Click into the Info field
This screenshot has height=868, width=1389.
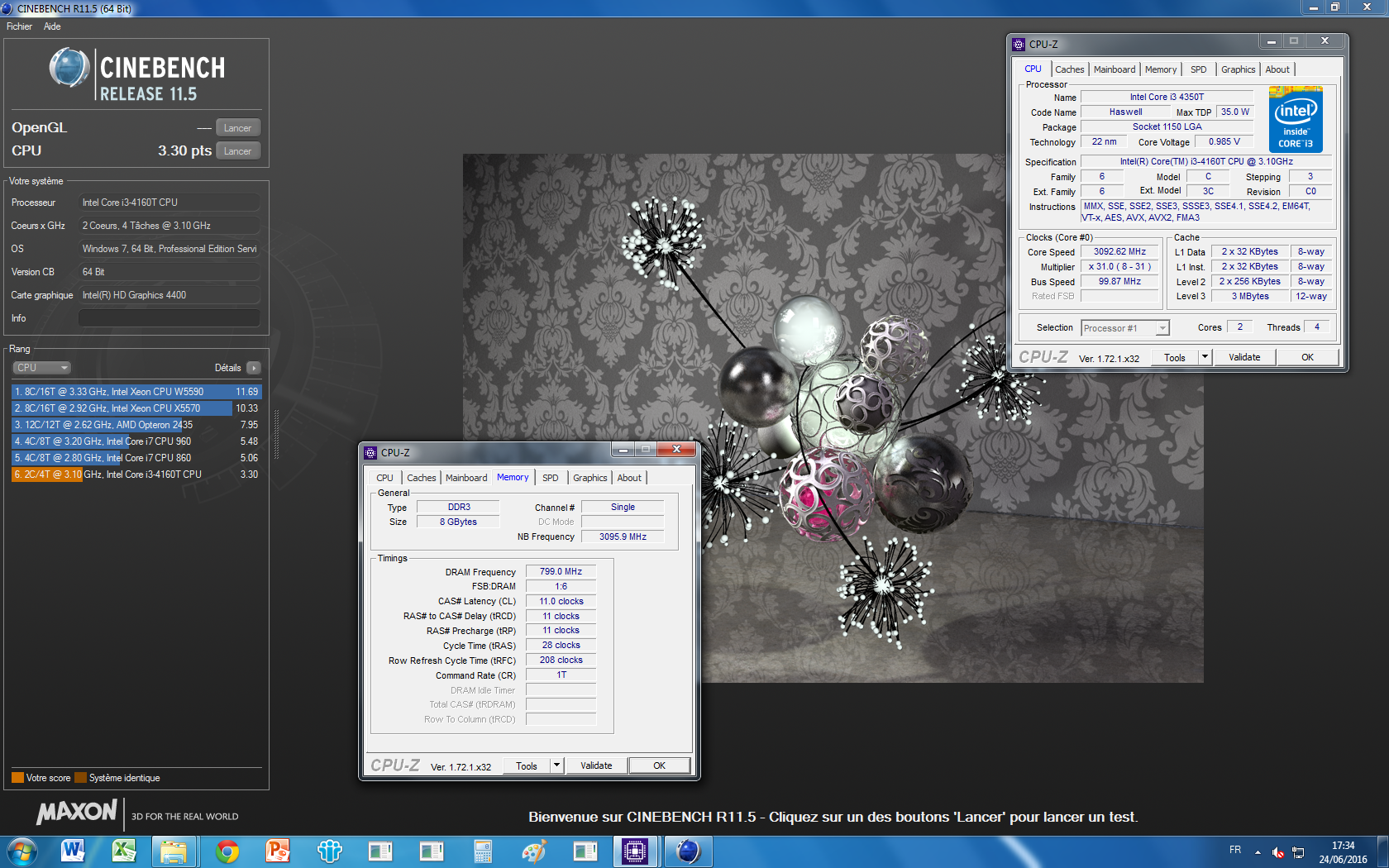pyautogui.click(x=169, y=318)
